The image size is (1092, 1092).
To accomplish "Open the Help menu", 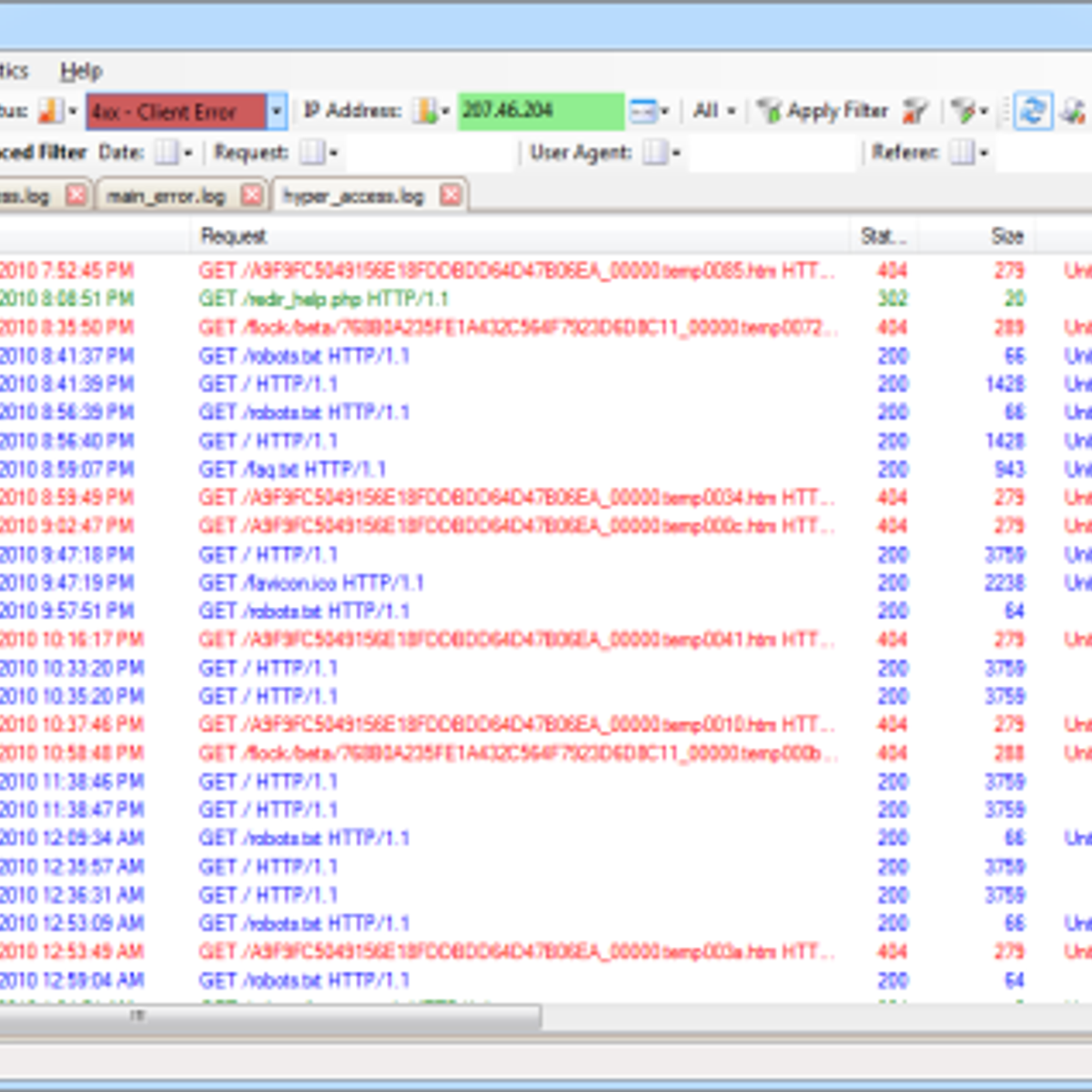I will click(x=81, y=71).
